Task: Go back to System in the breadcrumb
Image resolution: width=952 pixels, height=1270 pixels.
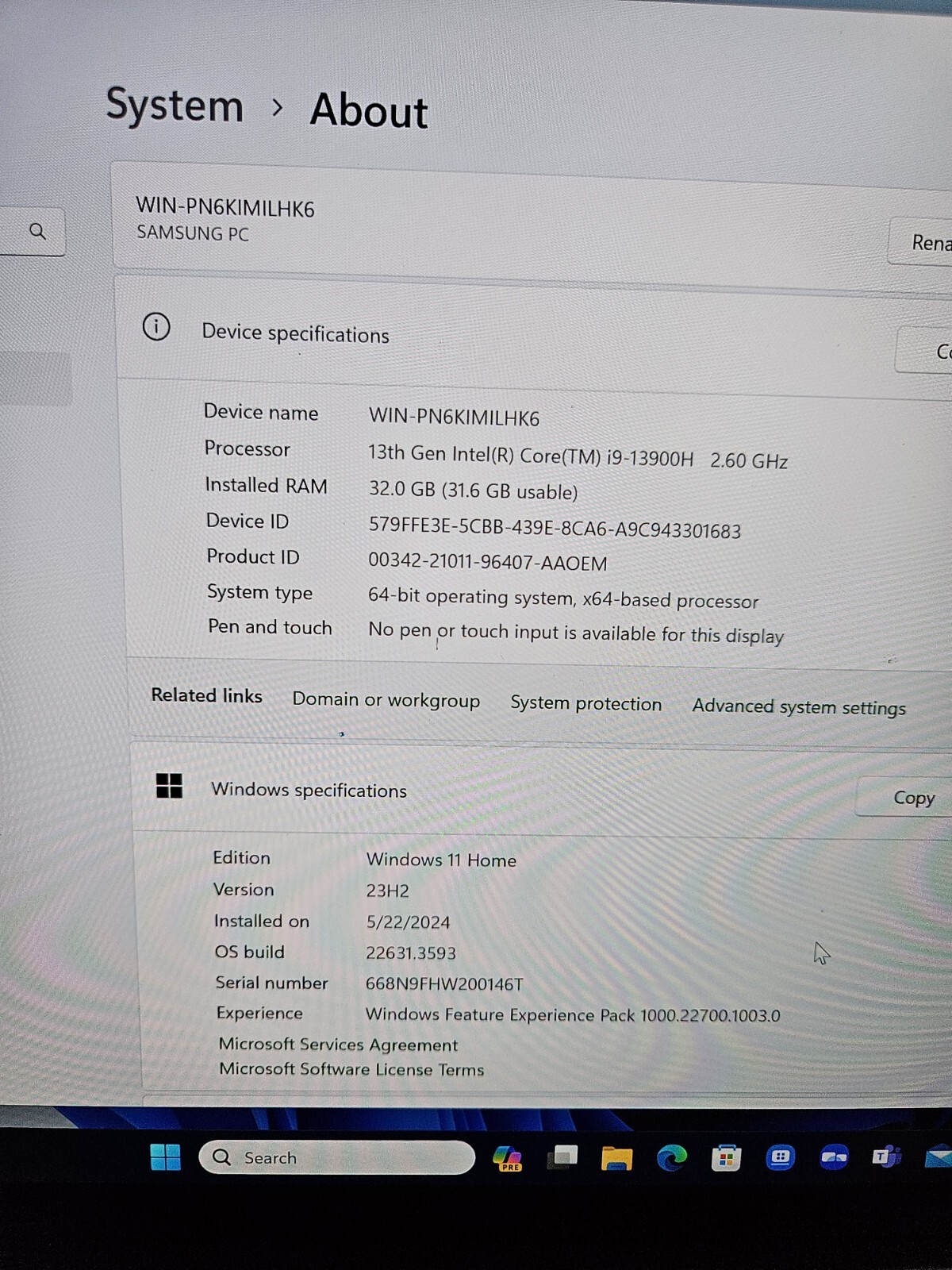Action: tap(175, 105)
